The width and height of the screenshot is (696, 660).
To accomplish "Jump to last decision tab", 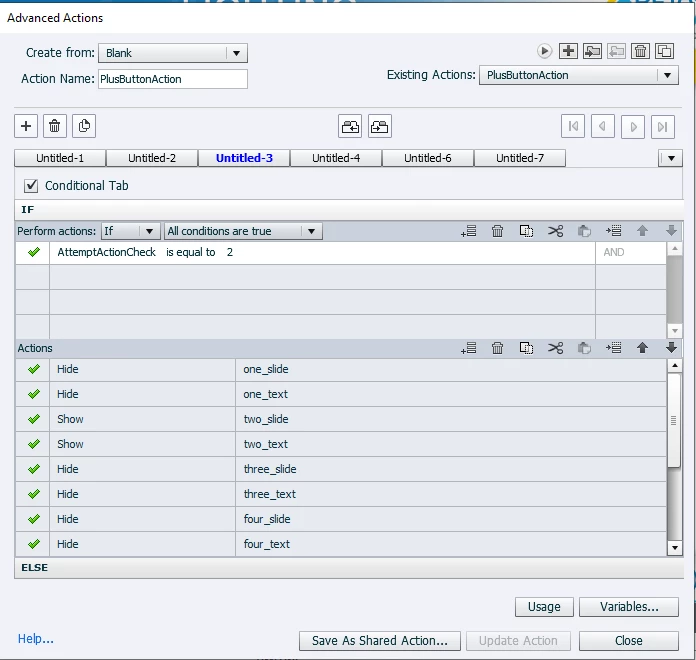I will click(663, 126).
